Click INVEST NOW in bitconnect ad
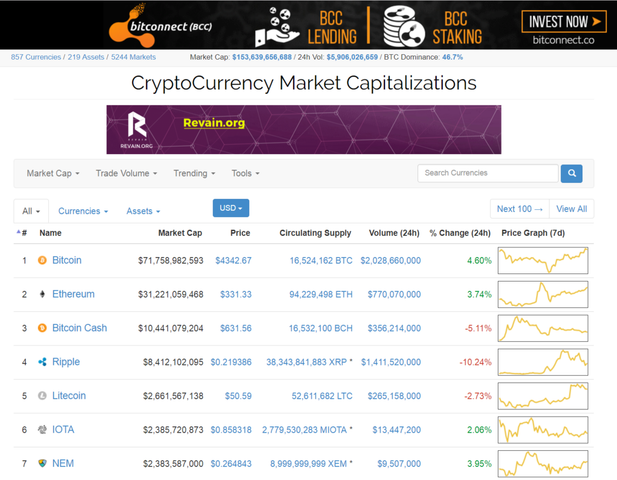The image size is (617, 480). pyautogui.click(x=564, y=22)
